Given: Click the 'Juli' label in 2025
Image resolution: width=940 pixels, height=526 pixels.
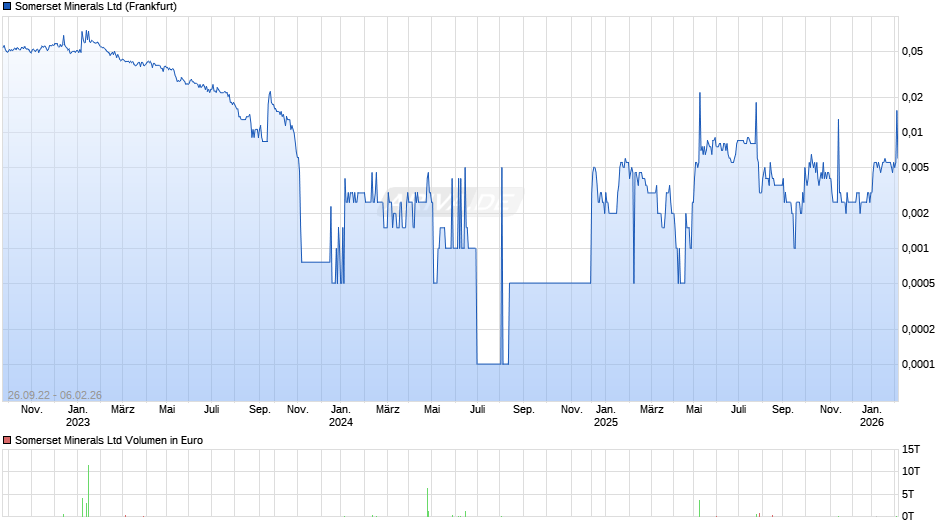Looking at the screenshot, I should click(739, 410).
